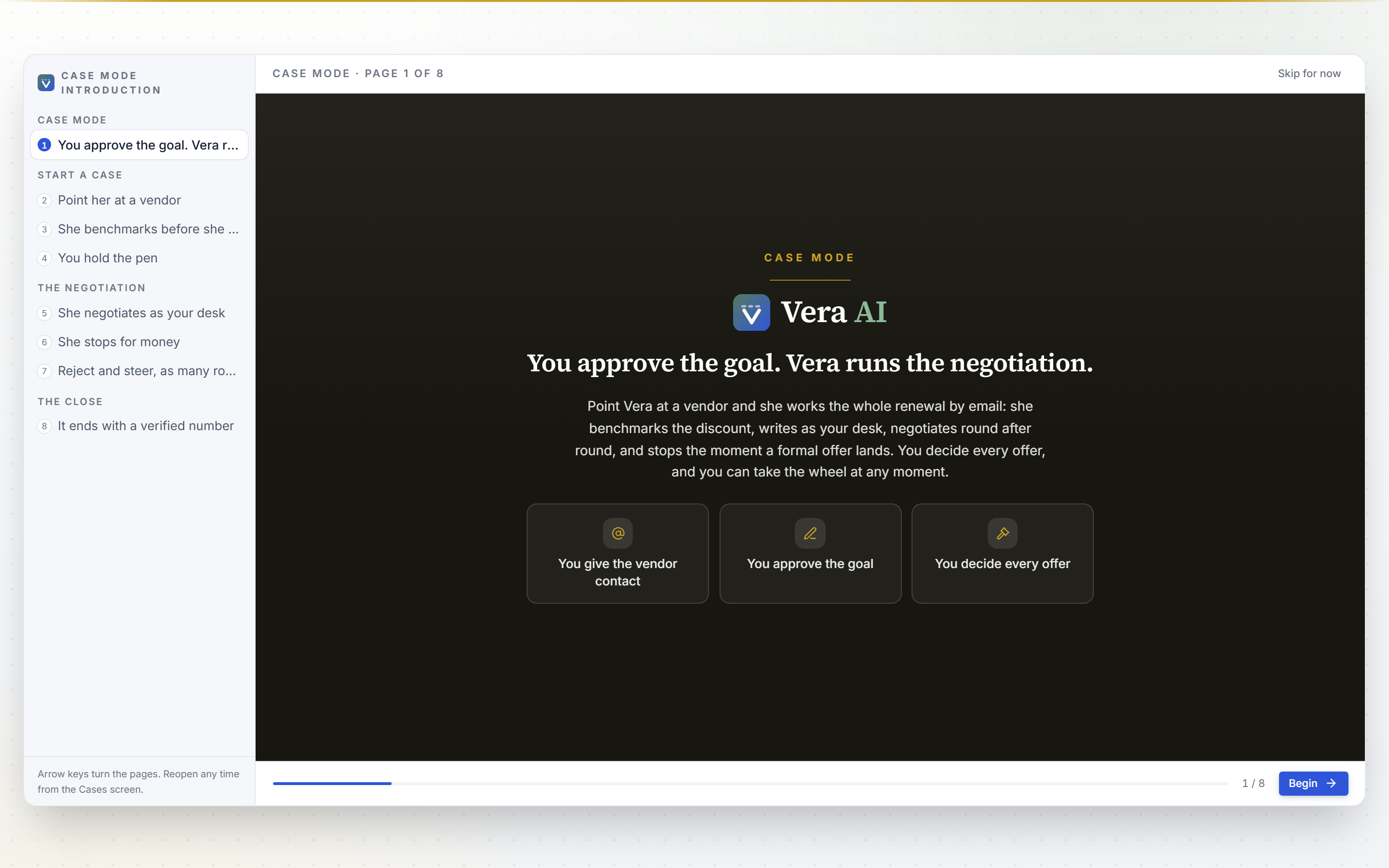
Task: Go to page 8 'It ends with a verified number'
Action: coord(139,426)
